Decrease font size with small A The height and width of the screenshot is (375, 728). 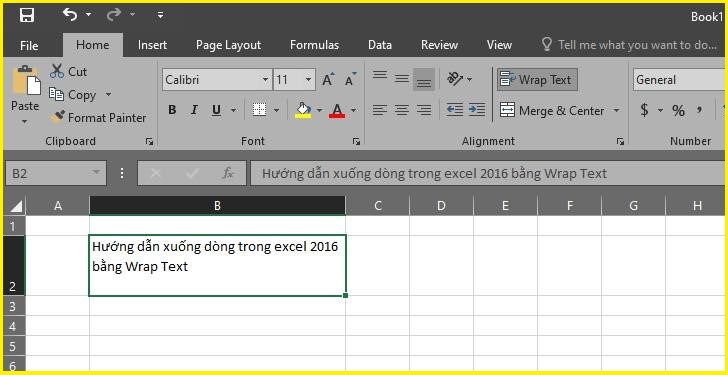click(x=351, y=80)
